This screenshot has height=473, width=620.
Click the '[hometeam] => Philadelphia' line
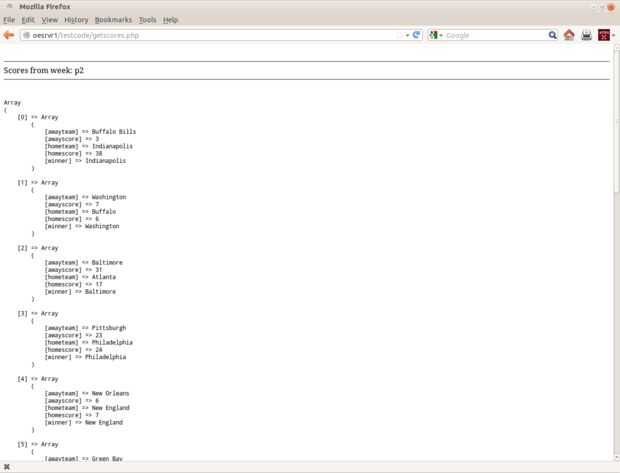tap(89, 342)
